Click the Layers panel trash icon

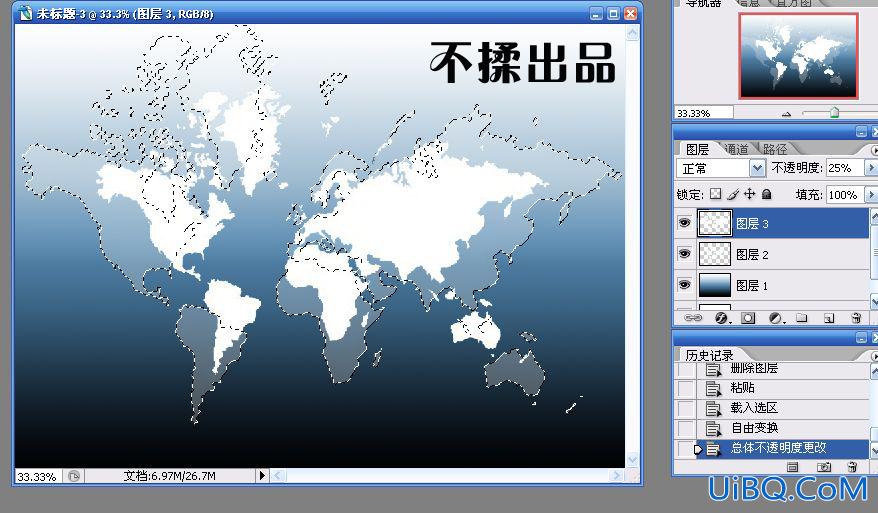(856, 318)
